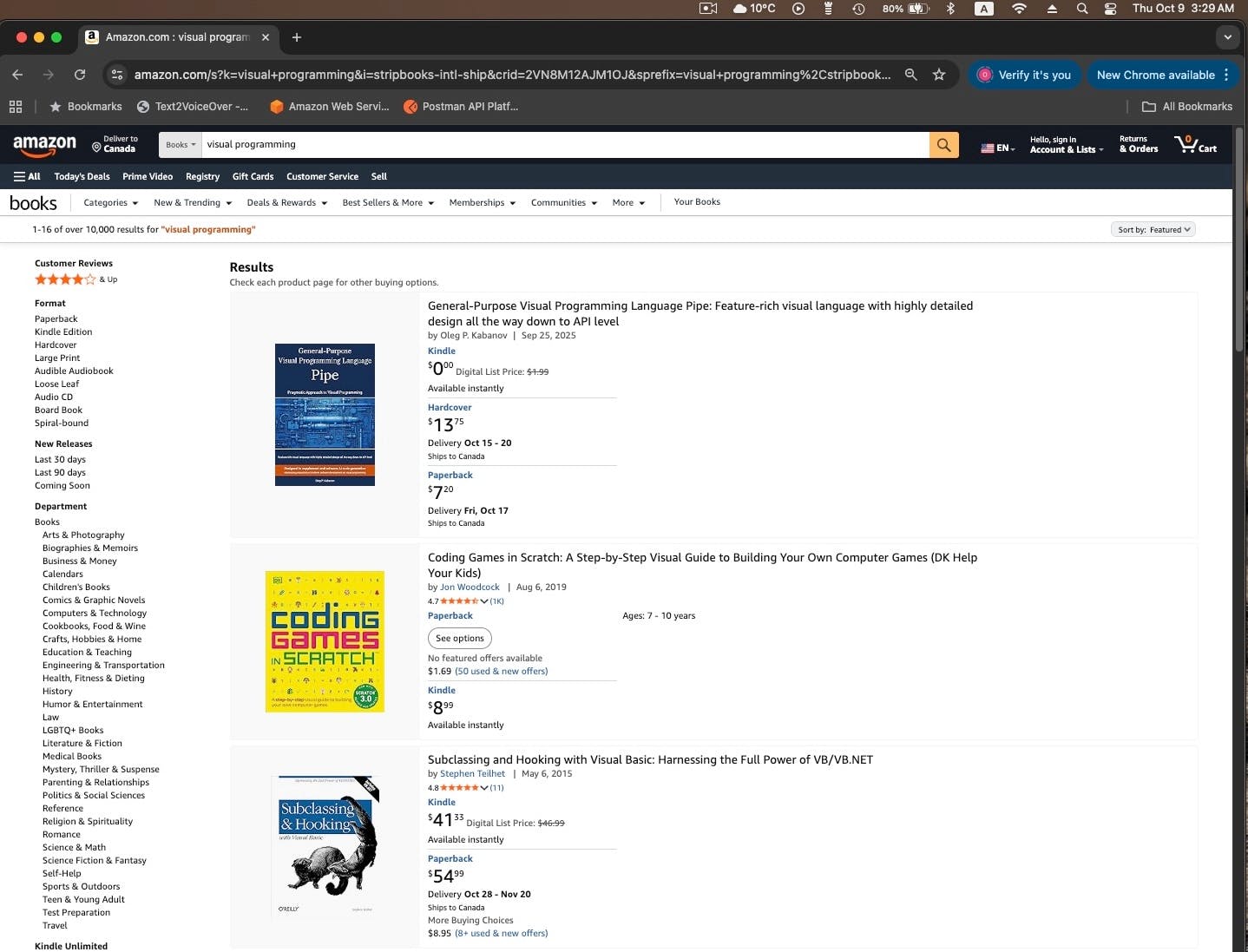Viewport: 1248px width, 952px height.
Task: Open the Sort by Featured dropdown
Action: [x=1153, y=229]
